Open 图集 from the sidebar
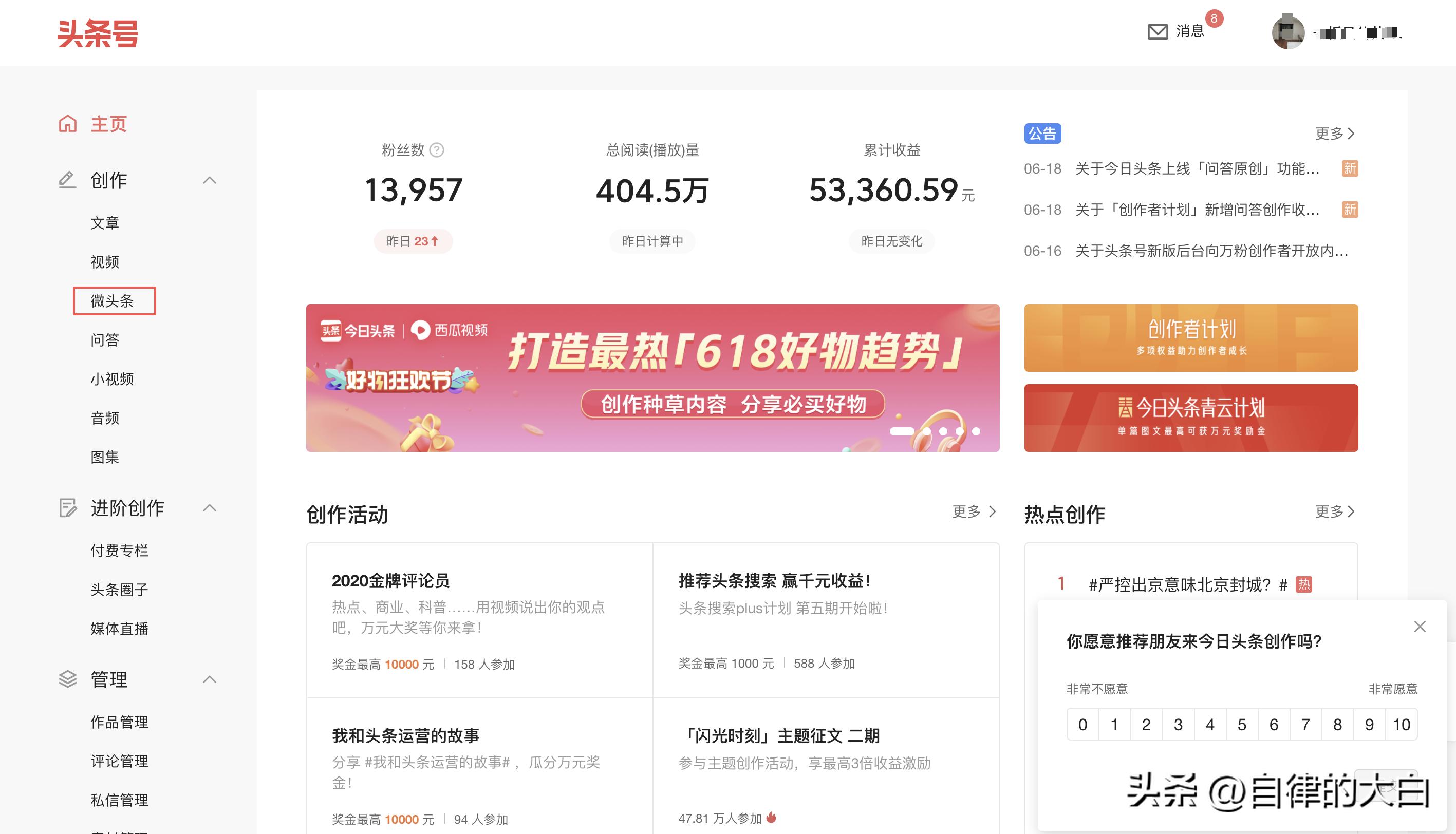 [x=104, y=457]
